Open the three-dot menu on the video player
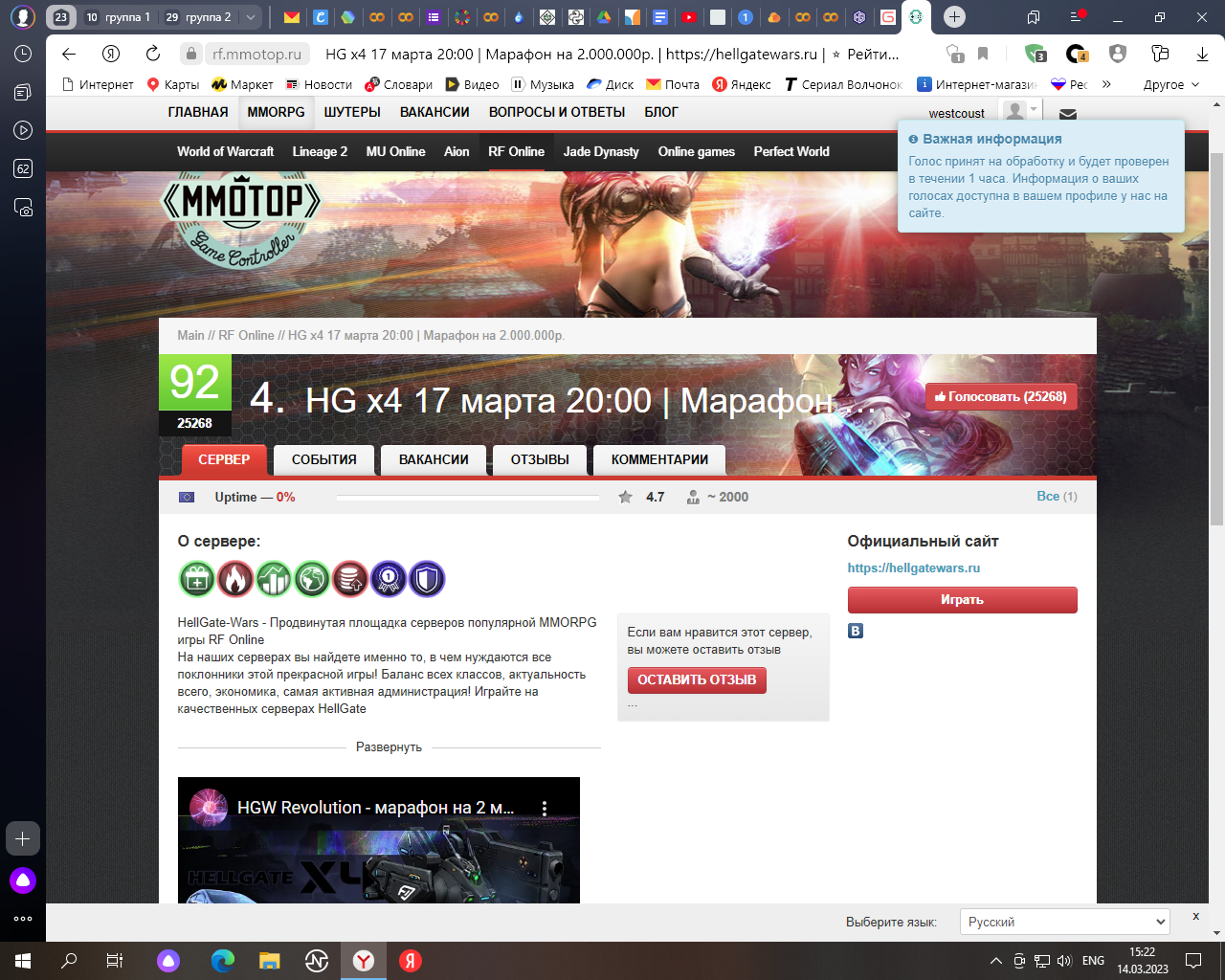Viewport: 1225px width, 980px height. pyautogui.click(x=545, y=808)
